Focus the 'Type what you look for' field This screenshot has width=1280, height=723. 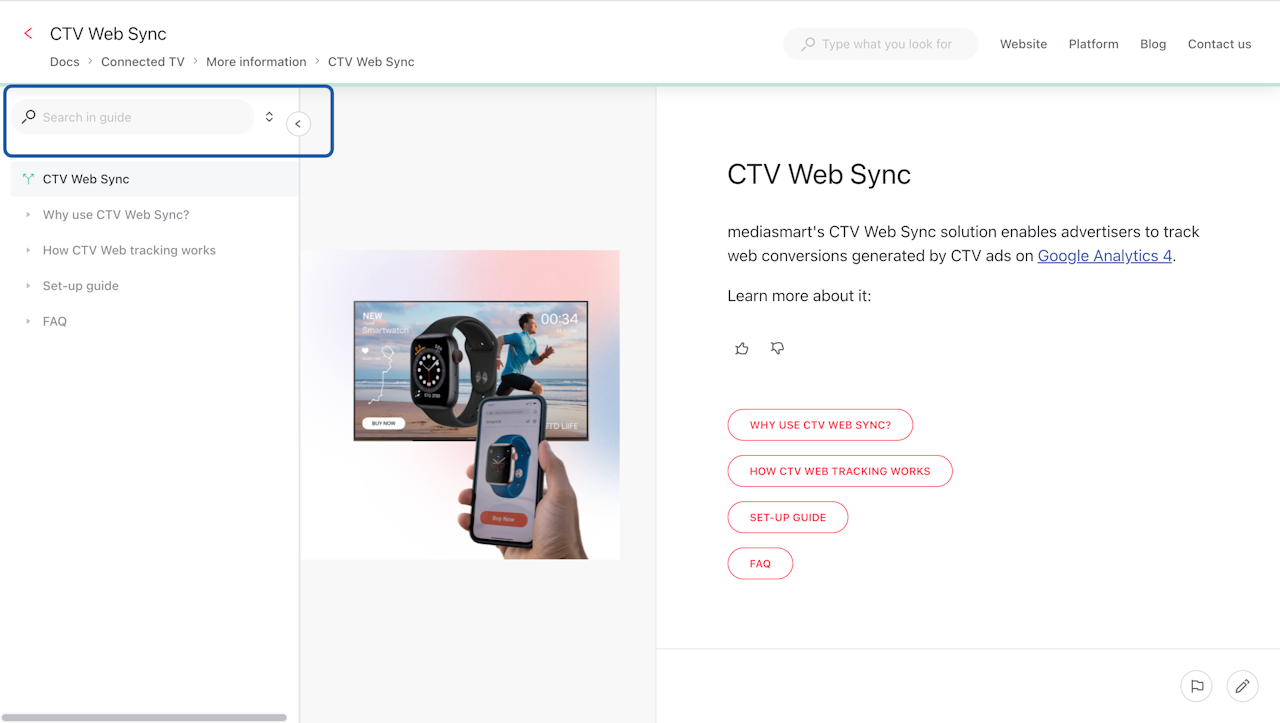(x=880, y=44)
